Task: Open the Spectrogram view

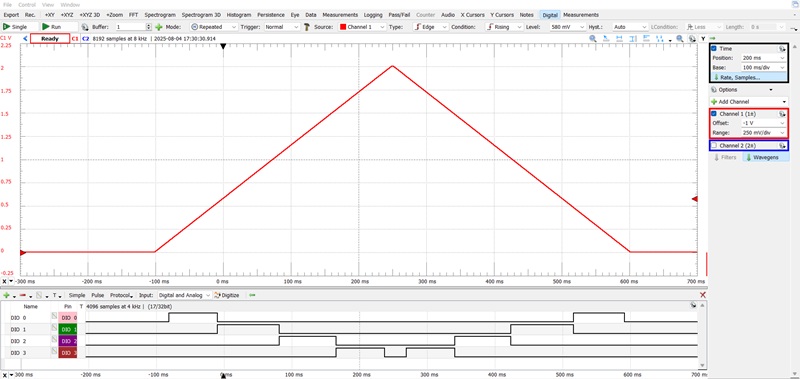Action: (x=160, y=15)
